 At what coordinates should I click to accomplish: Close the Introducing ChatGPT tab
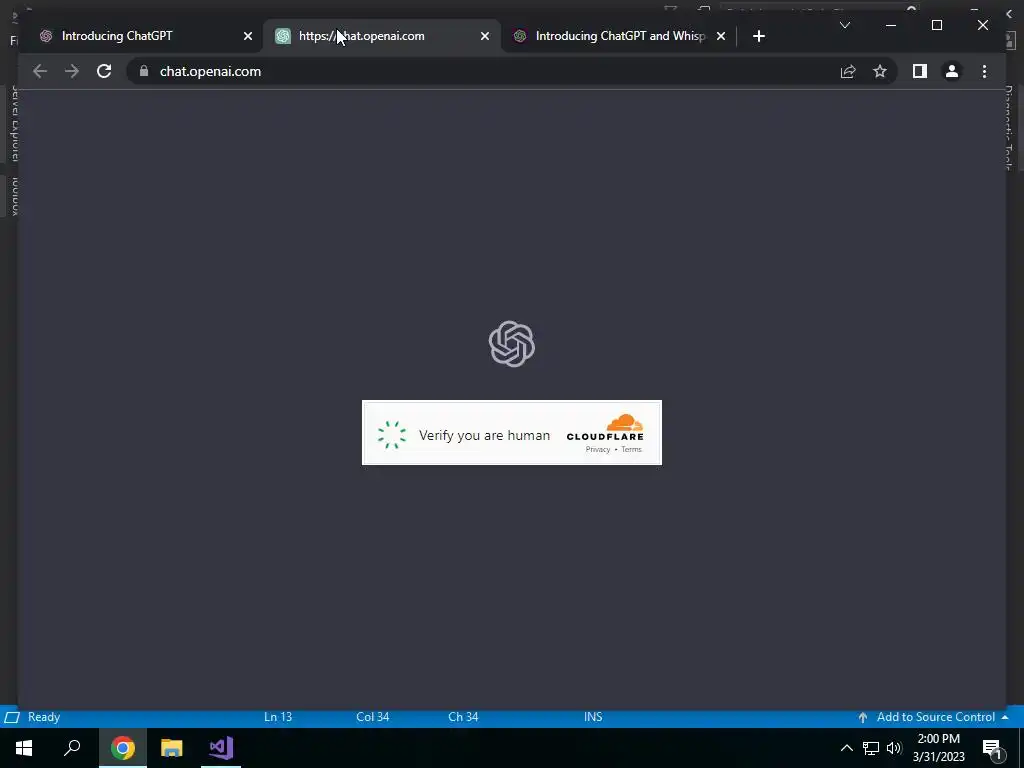(x=248, y=37)
